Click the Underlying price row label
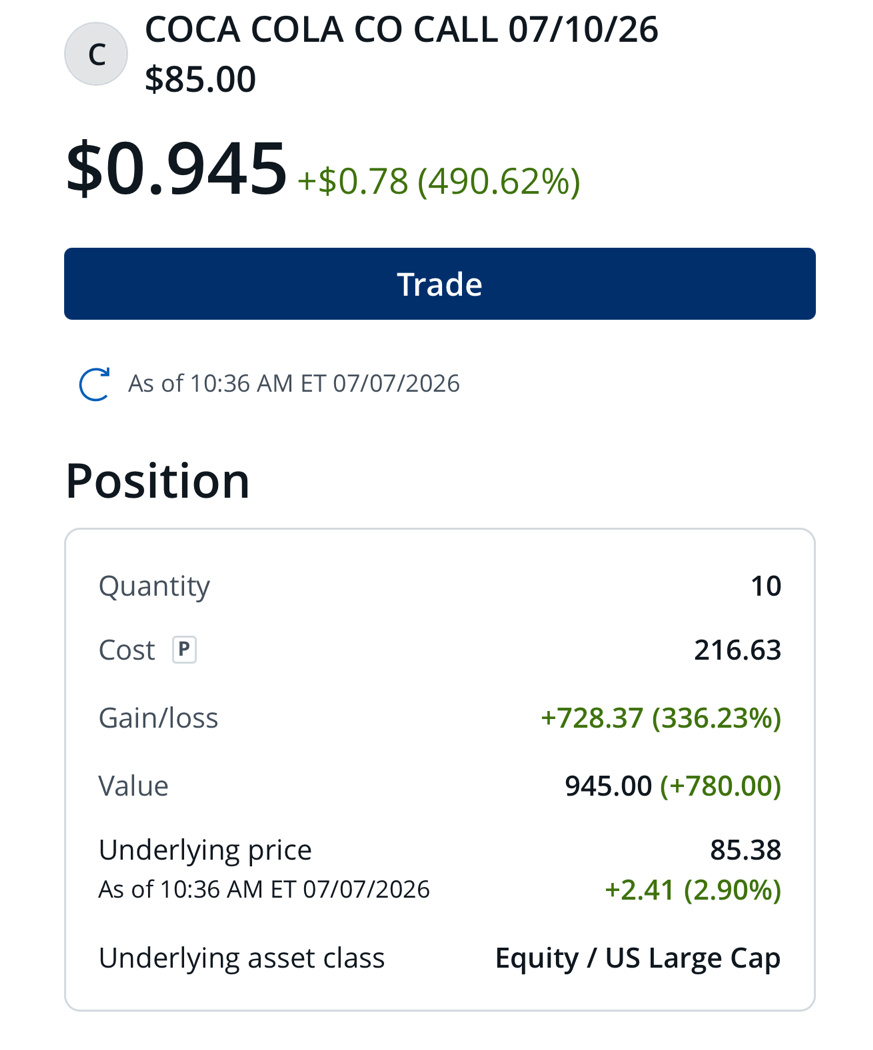This screenshot has width=873, height=1050. pyautogui.click(x=205, y=850)
